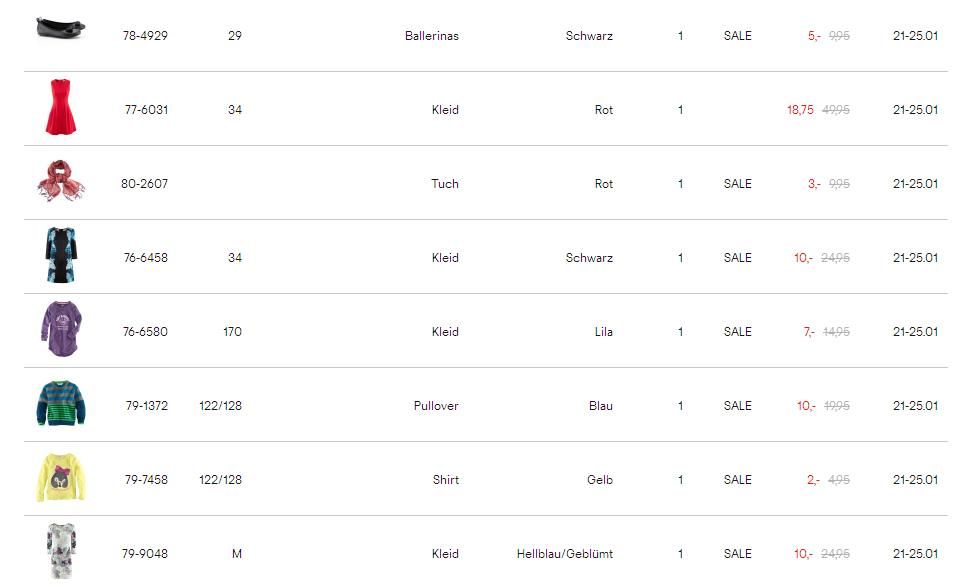
Task: Open the purple dress thumbnail
Action: coord(60,330)
